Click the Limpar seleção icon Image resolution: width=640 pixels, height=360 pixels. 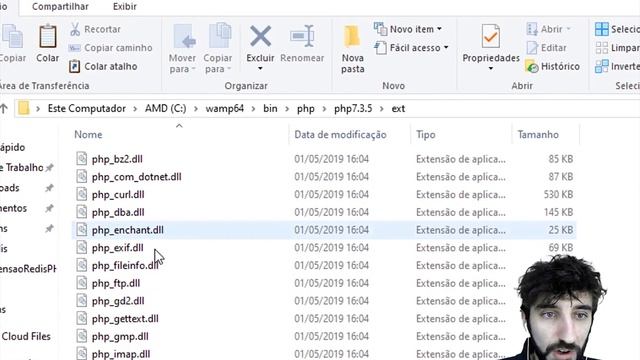click(x=602, y=48)
